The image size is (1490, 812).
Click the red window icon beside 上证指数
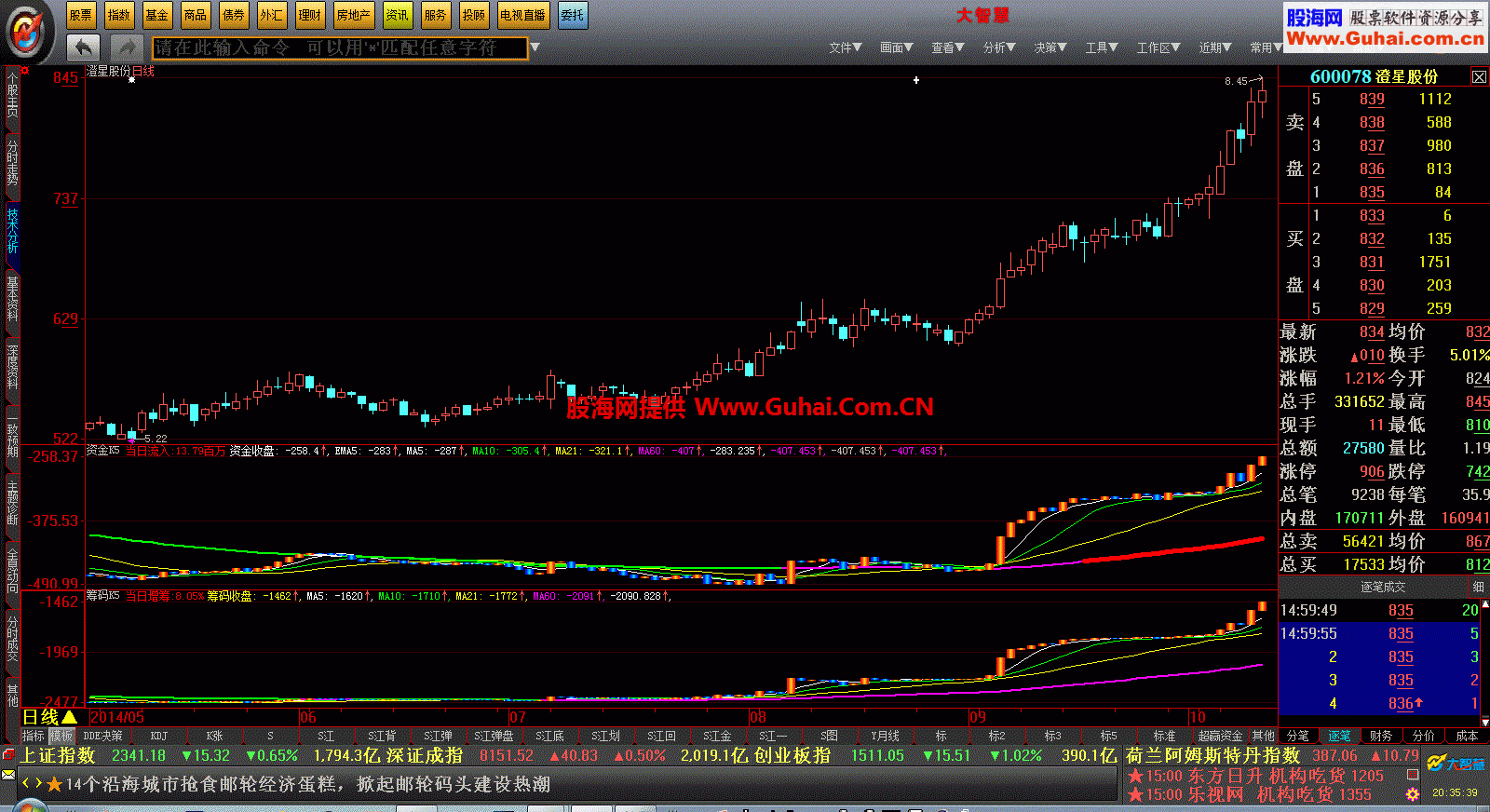(x=8, y=754)
